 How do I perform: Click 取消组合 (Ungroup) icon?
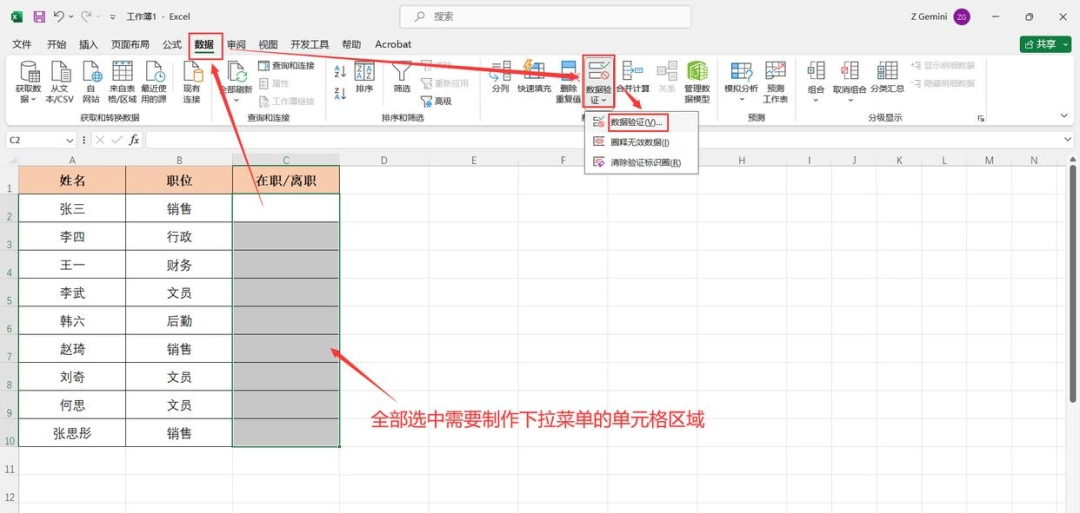tap(850, 71)
